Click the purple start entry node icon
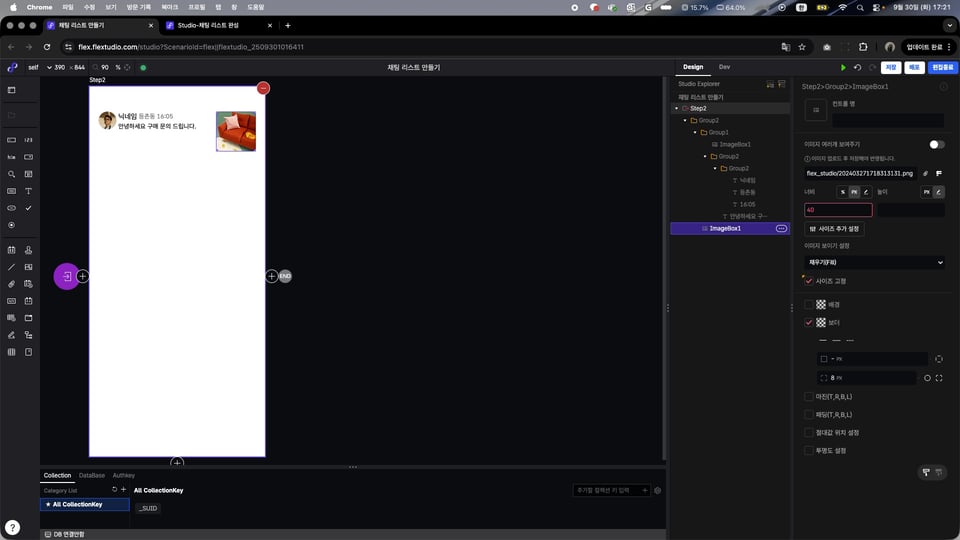 66,276
